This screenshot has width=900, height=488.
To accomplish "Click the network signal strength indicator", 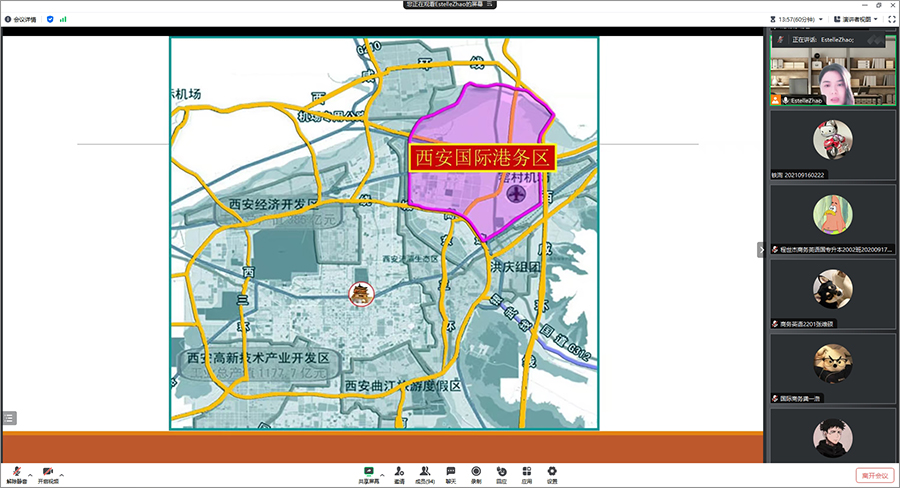I will [x=64, y=18].
